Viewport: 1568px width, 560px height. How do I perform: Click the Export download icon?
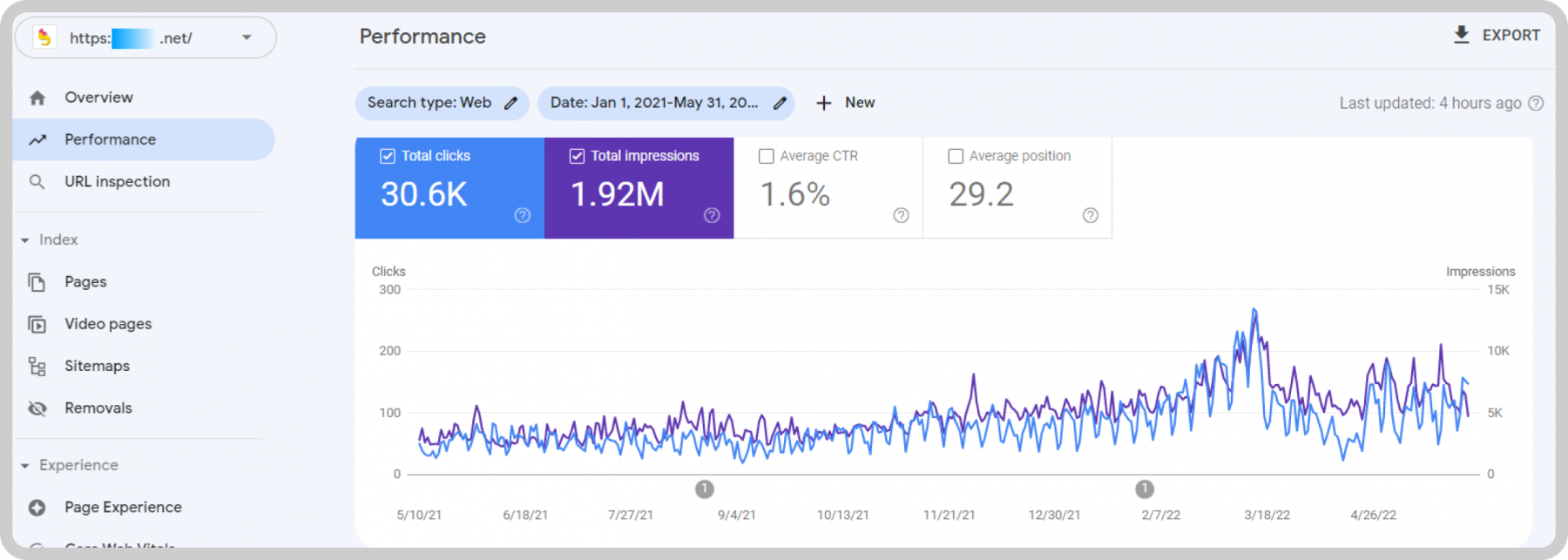point(1461,35)
